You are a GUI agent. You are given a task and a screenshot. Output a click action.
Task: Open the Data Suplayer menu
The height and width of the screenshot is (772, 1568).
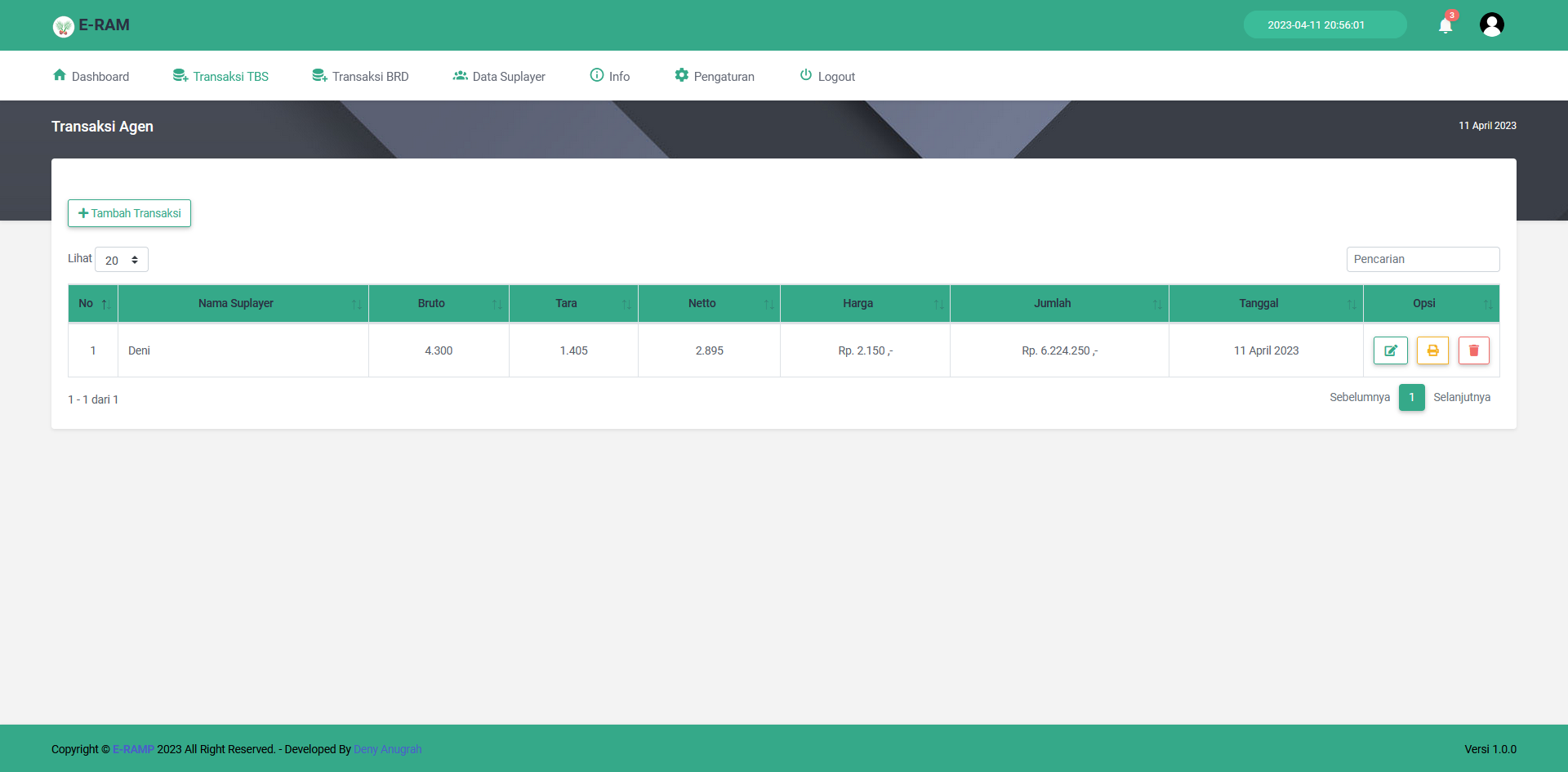pyautogui.click(x=509, y=76)
